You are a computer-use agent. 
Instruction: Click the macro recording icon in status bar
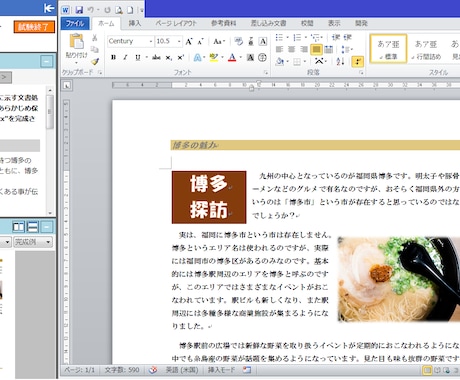247,370
